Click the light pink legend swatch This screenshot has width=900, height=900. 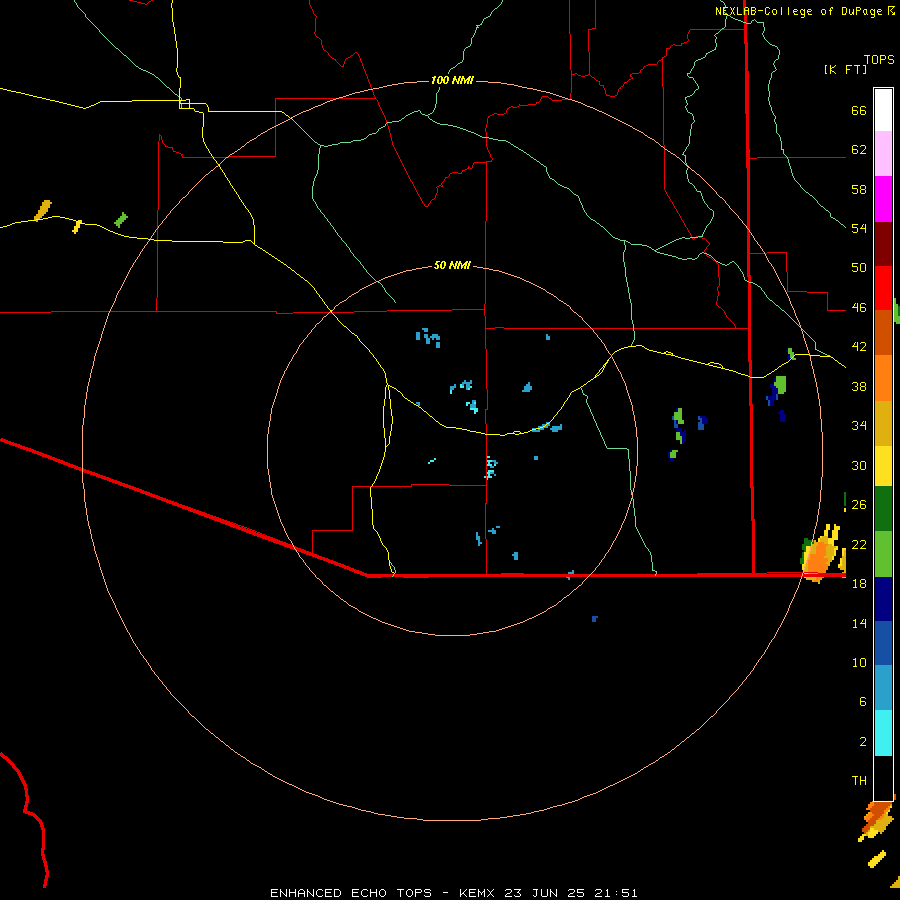(883, 153)
